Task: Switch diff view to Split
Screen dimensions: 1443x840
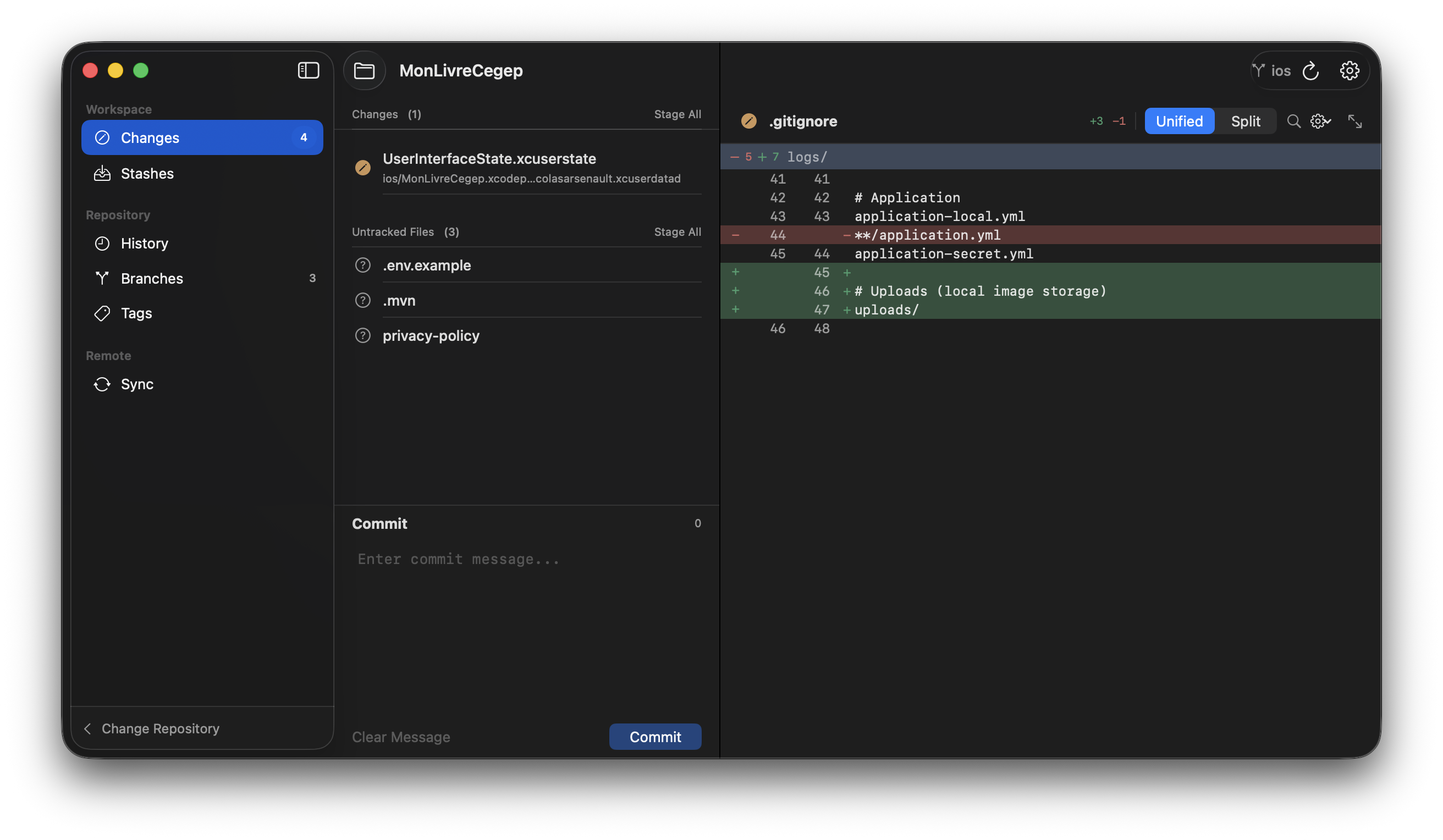Action: pos(1246,121)
